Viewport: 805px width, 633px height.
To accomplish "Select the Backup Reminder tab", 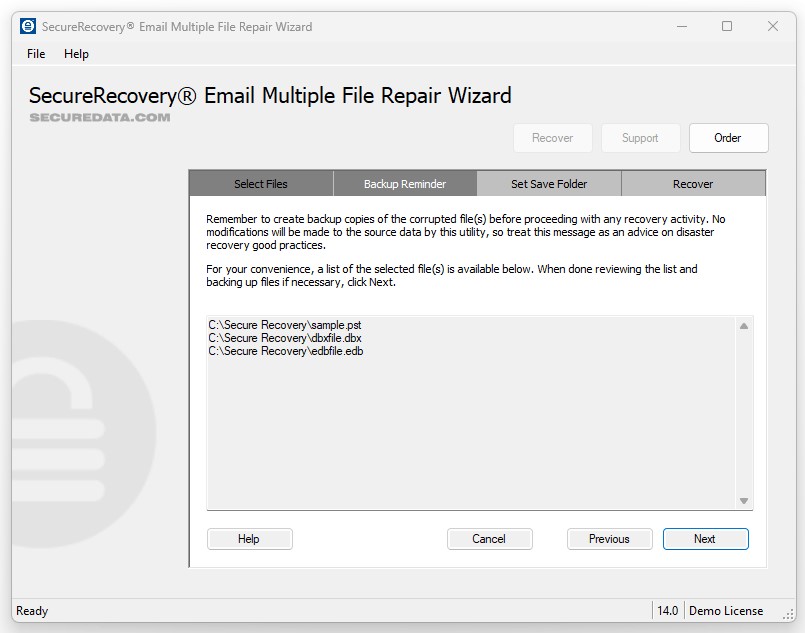I will 405,184.
